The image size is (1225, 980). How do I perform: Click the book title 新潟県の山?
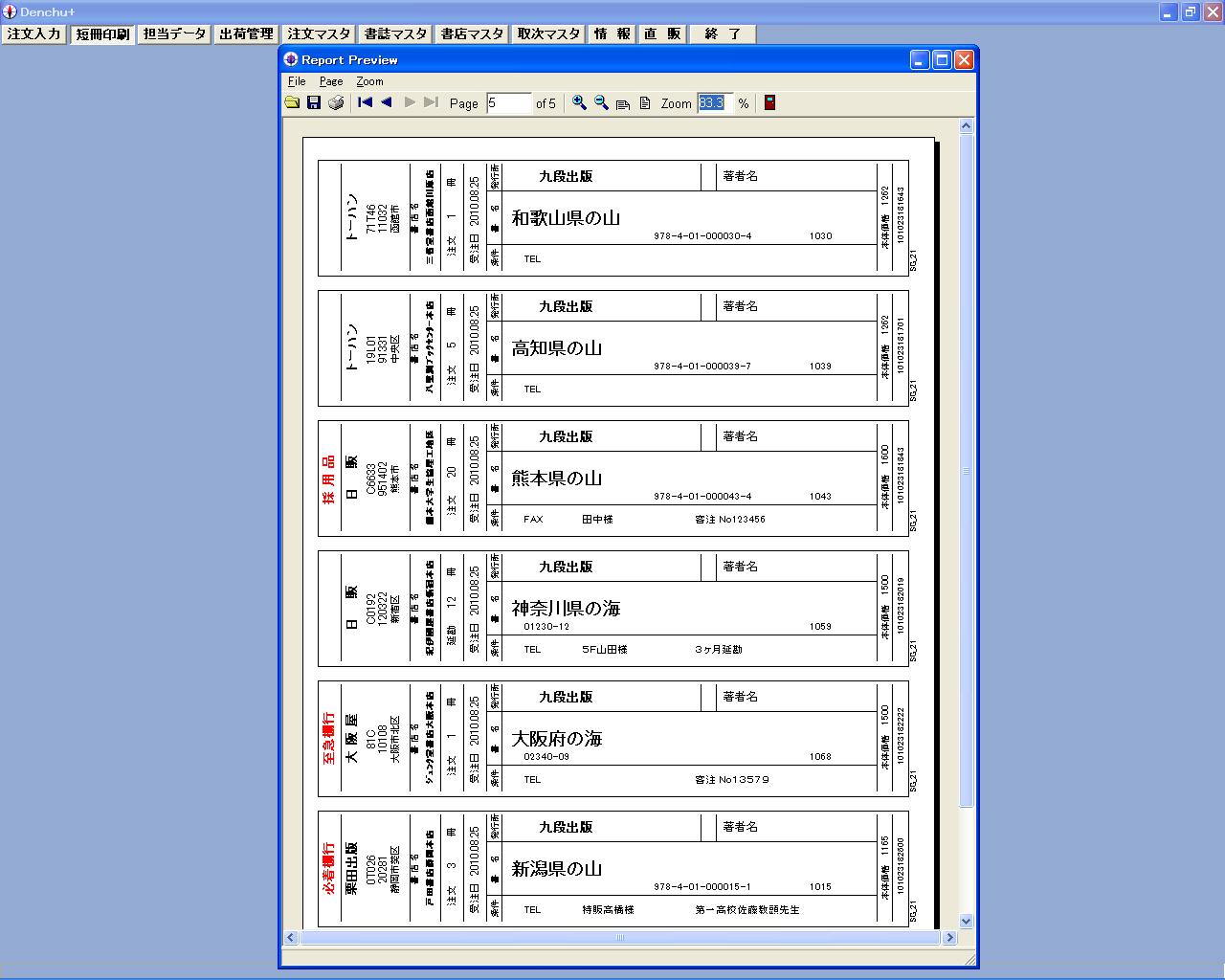557,869
